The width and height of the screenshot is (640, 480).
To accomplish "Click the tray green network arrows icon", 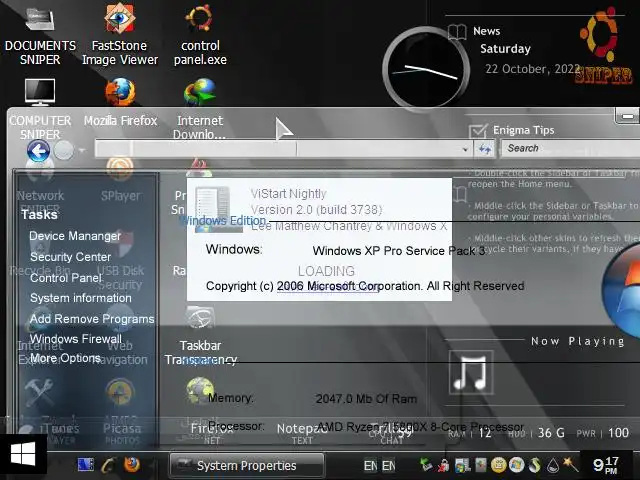I will pyautogui.click(x=427, y=465).
